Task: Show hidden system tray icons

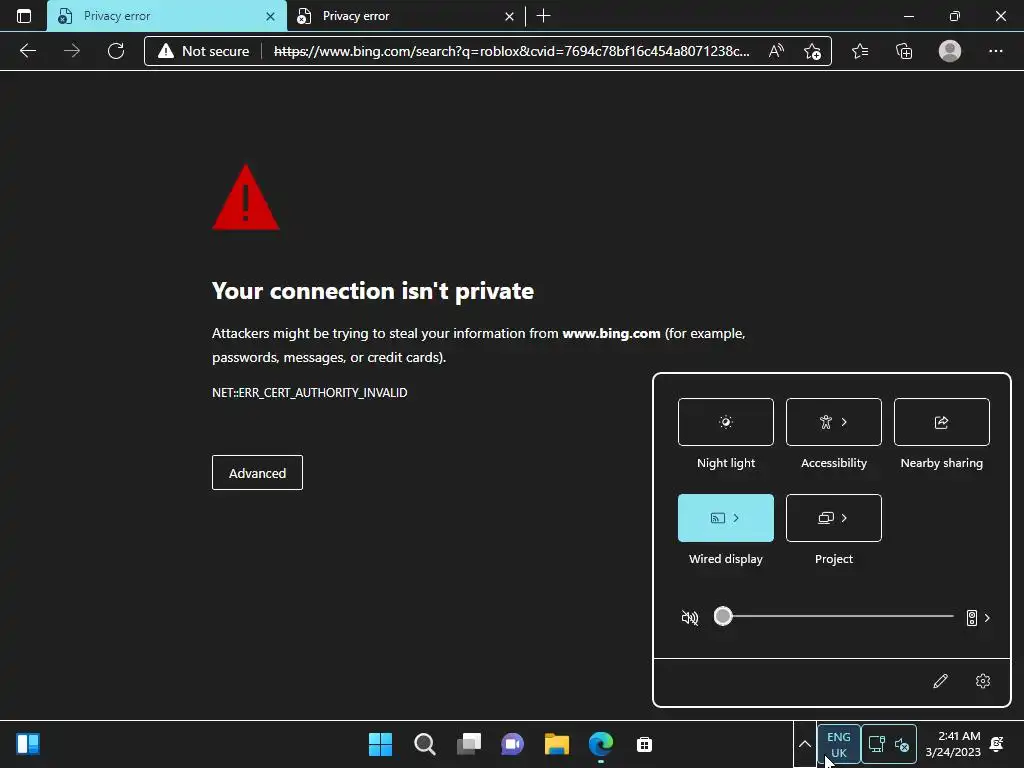Action: [x=805, y=744]
